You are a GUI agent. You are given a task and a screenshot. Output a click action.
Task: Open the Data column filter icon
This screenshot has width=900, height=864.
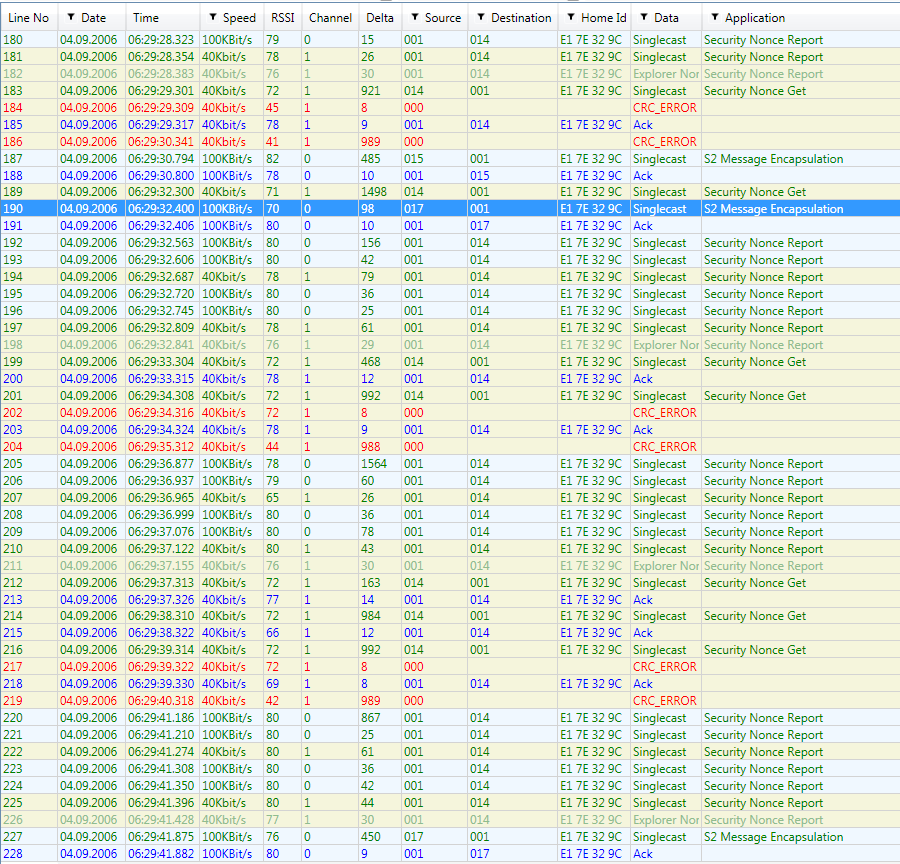[x=644, y=17]
